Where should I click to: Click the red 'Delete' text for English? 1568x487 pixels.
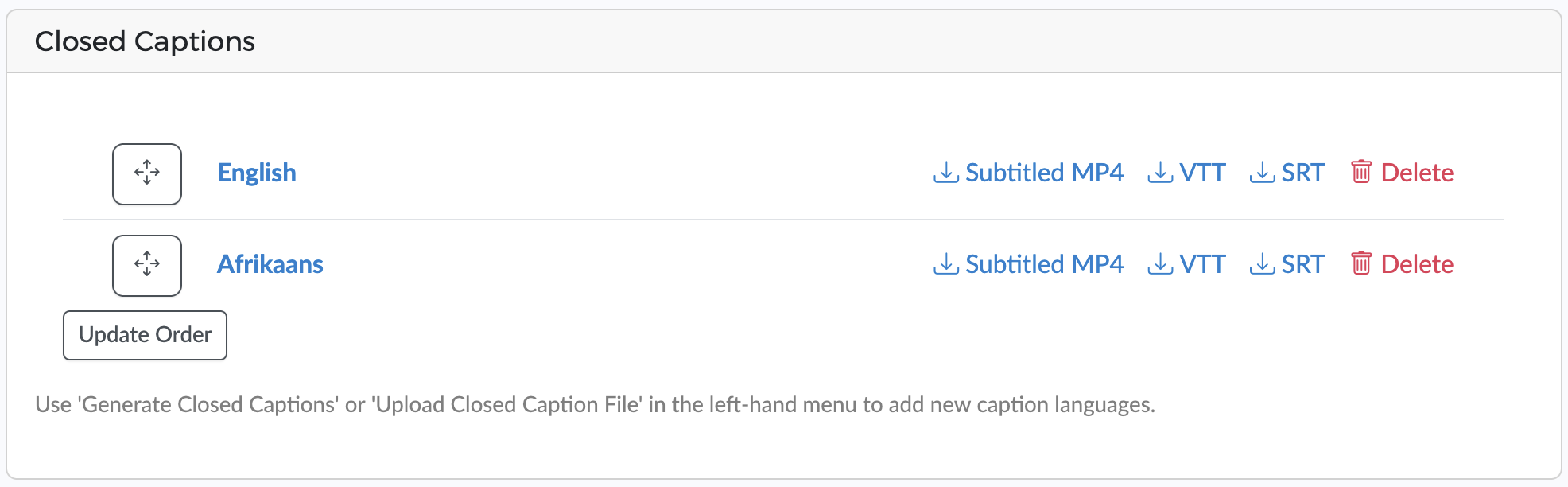tap(1417, 173)
